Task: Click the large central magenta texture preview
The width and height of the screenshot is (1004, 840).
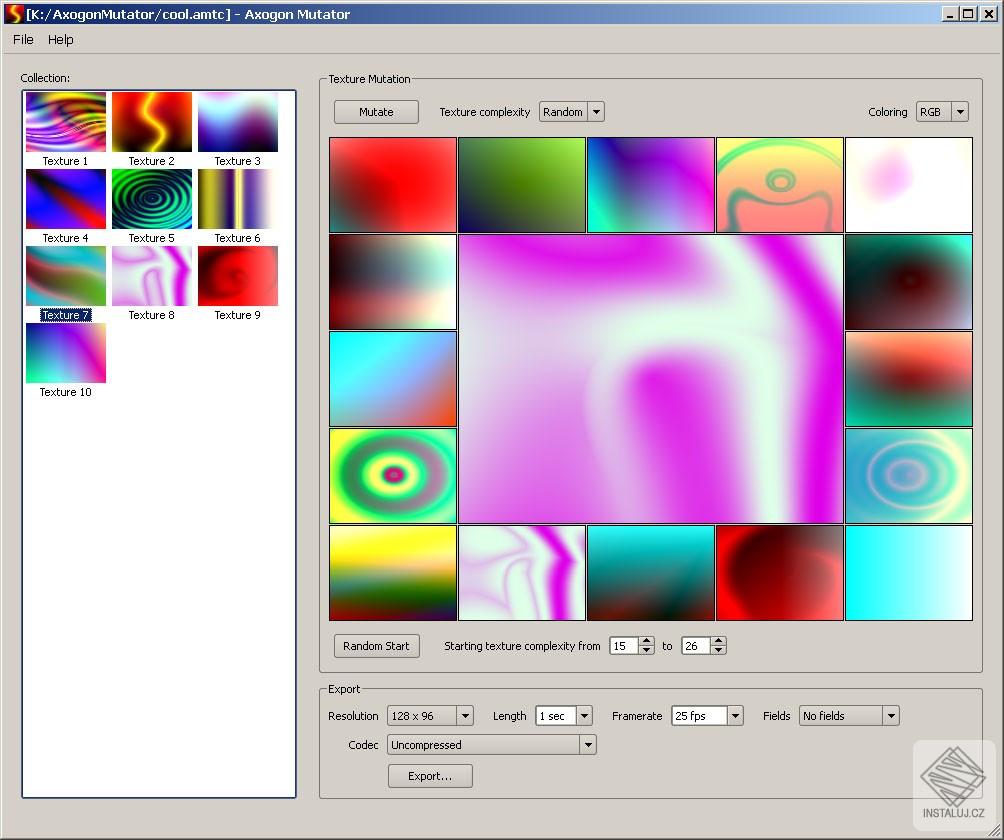Action: point(650,379)
